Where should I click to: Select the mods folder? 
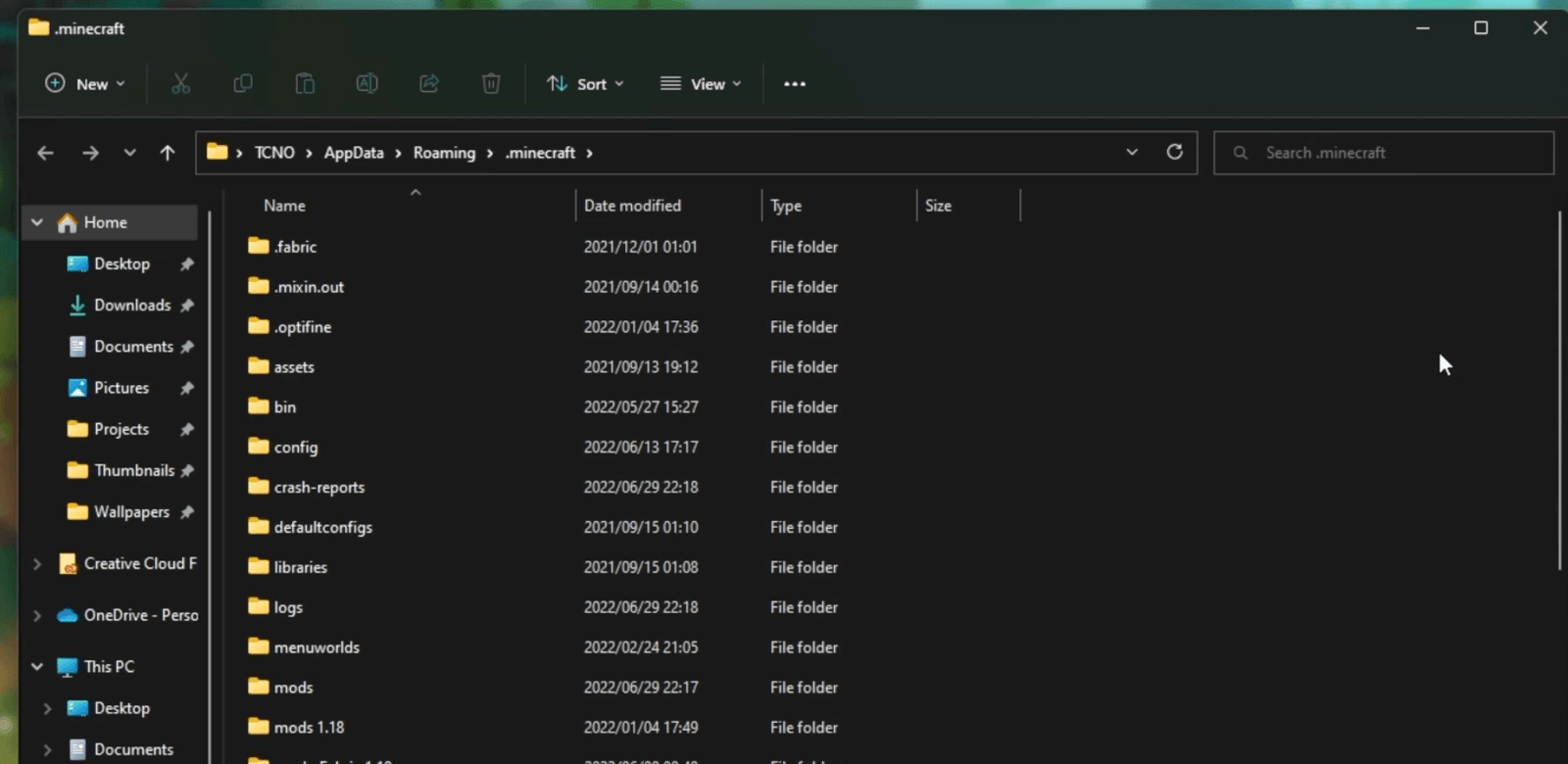pos(293,688)
